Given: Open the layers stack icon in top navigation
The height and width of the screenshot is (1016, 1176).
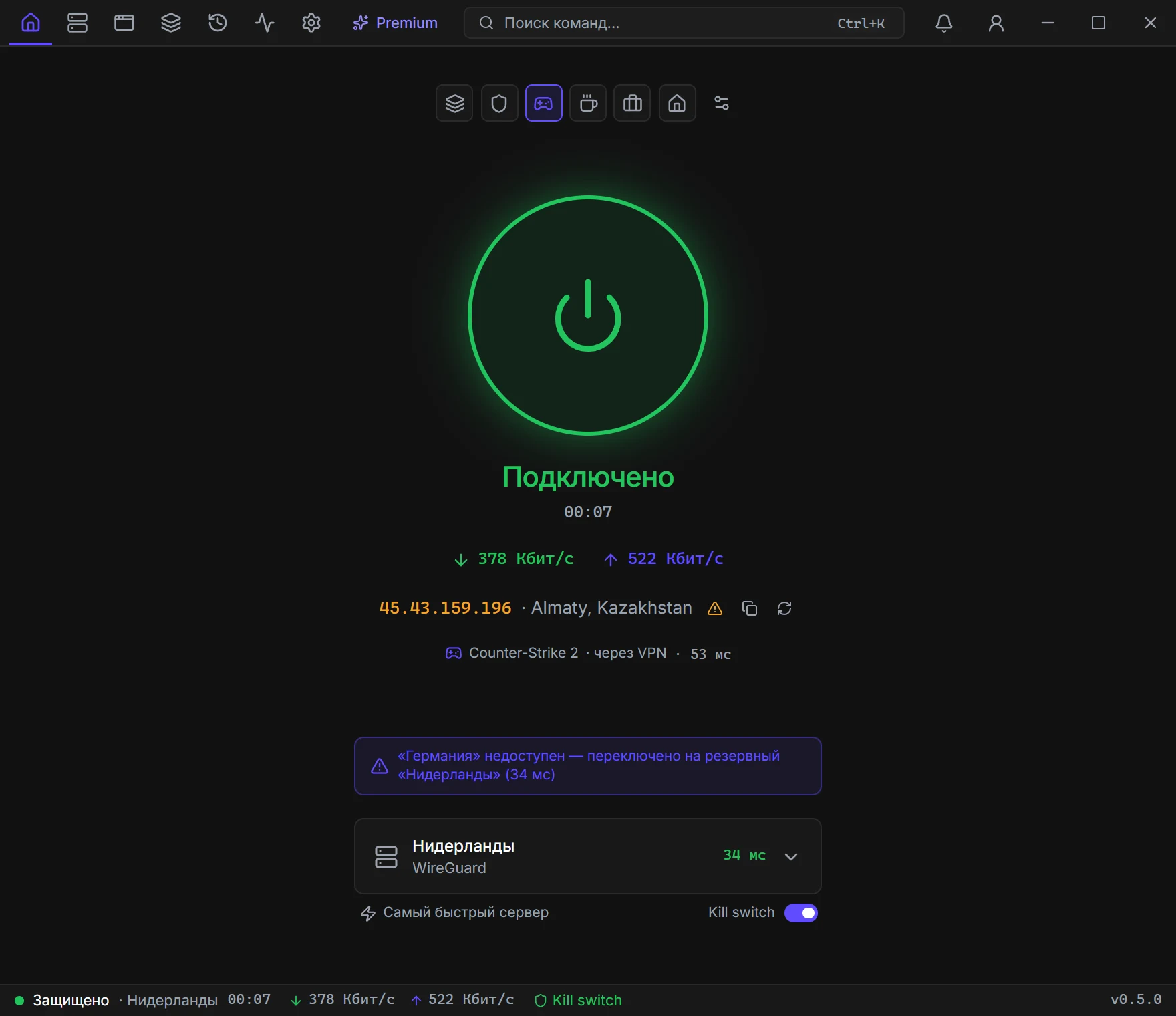Looking at the screenshot, I should (171, 23).
